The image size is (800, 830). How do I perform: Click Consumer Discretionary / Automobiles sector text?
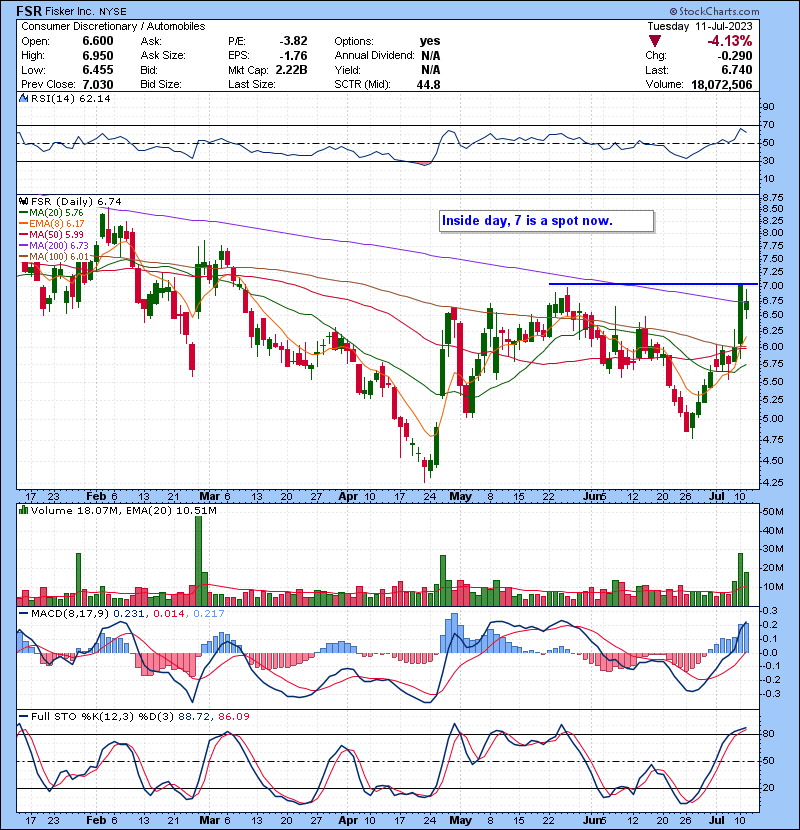coord(113,26)
